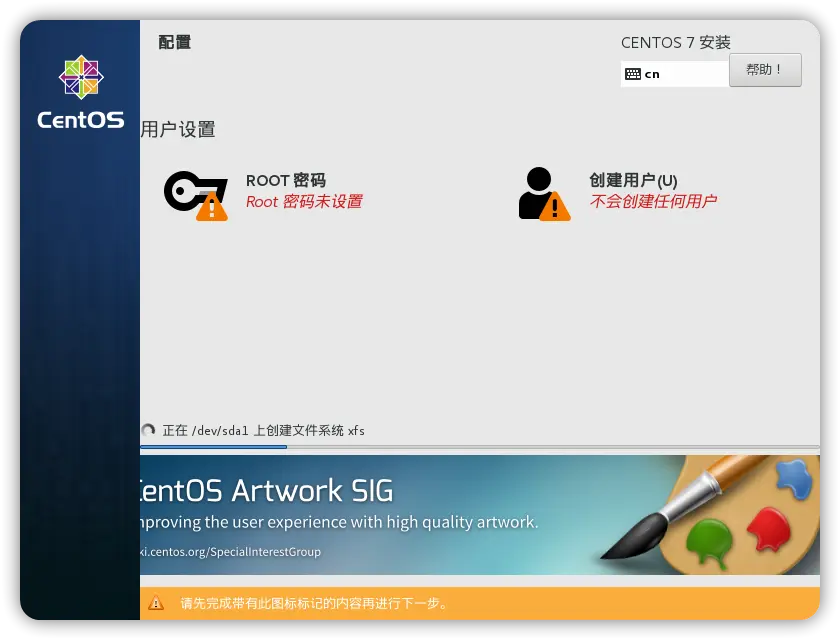Click the '不会创建任何用户' status text
The width and height of the screenshot is (840, 640).
point(653,201)
